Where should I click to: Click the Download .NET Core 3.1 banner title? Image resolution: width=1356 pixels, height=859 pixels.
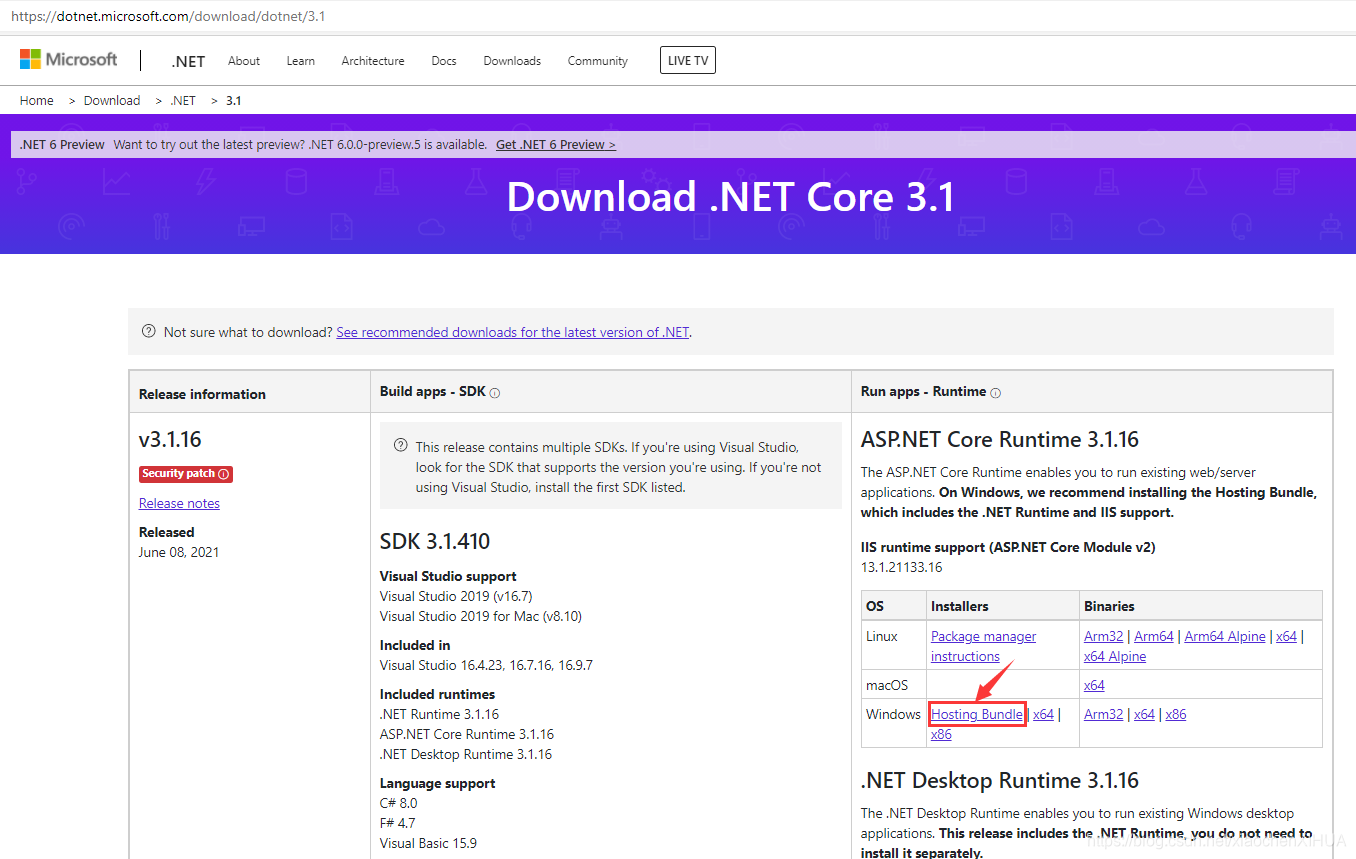pyautogui.click(x=731, y=197)
